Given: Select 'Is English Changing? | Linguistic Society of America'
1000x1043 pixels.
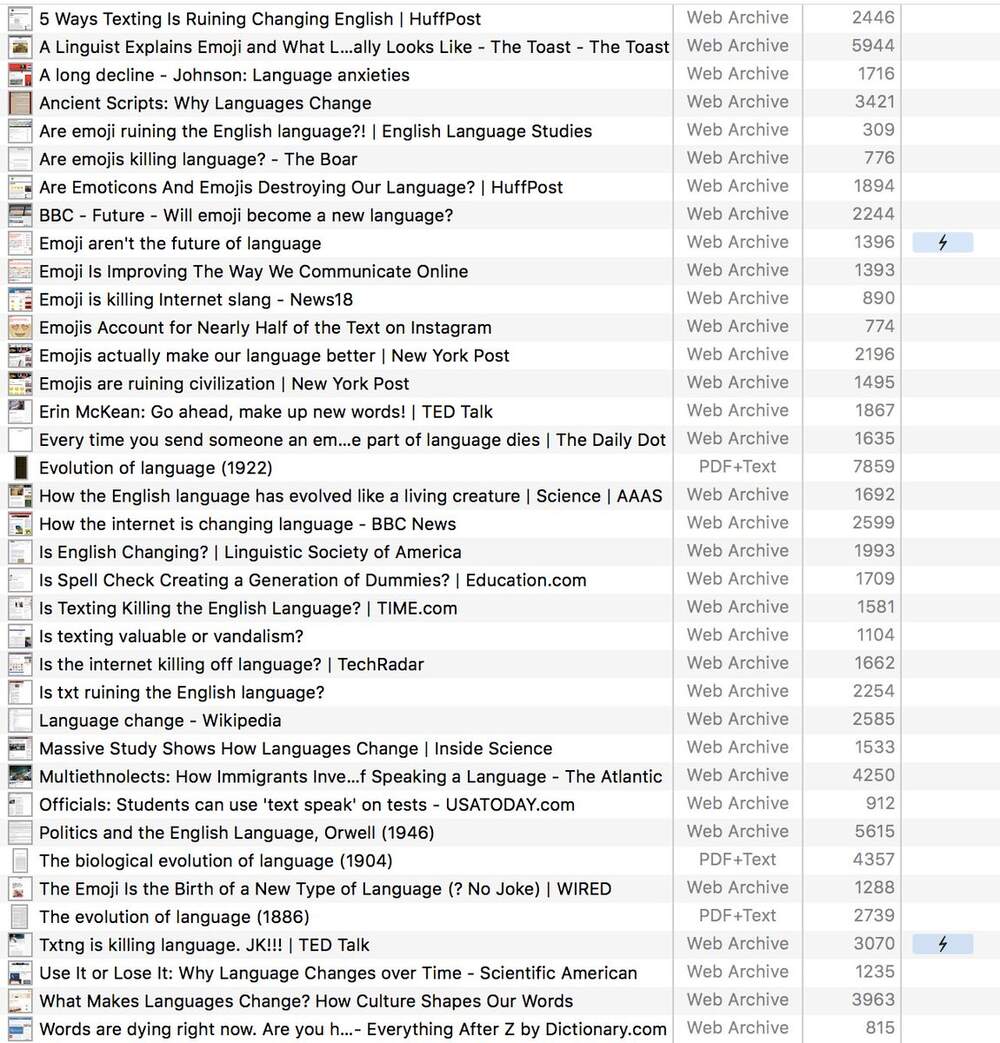Looking at the screenshot, I should tap(250, 552).
